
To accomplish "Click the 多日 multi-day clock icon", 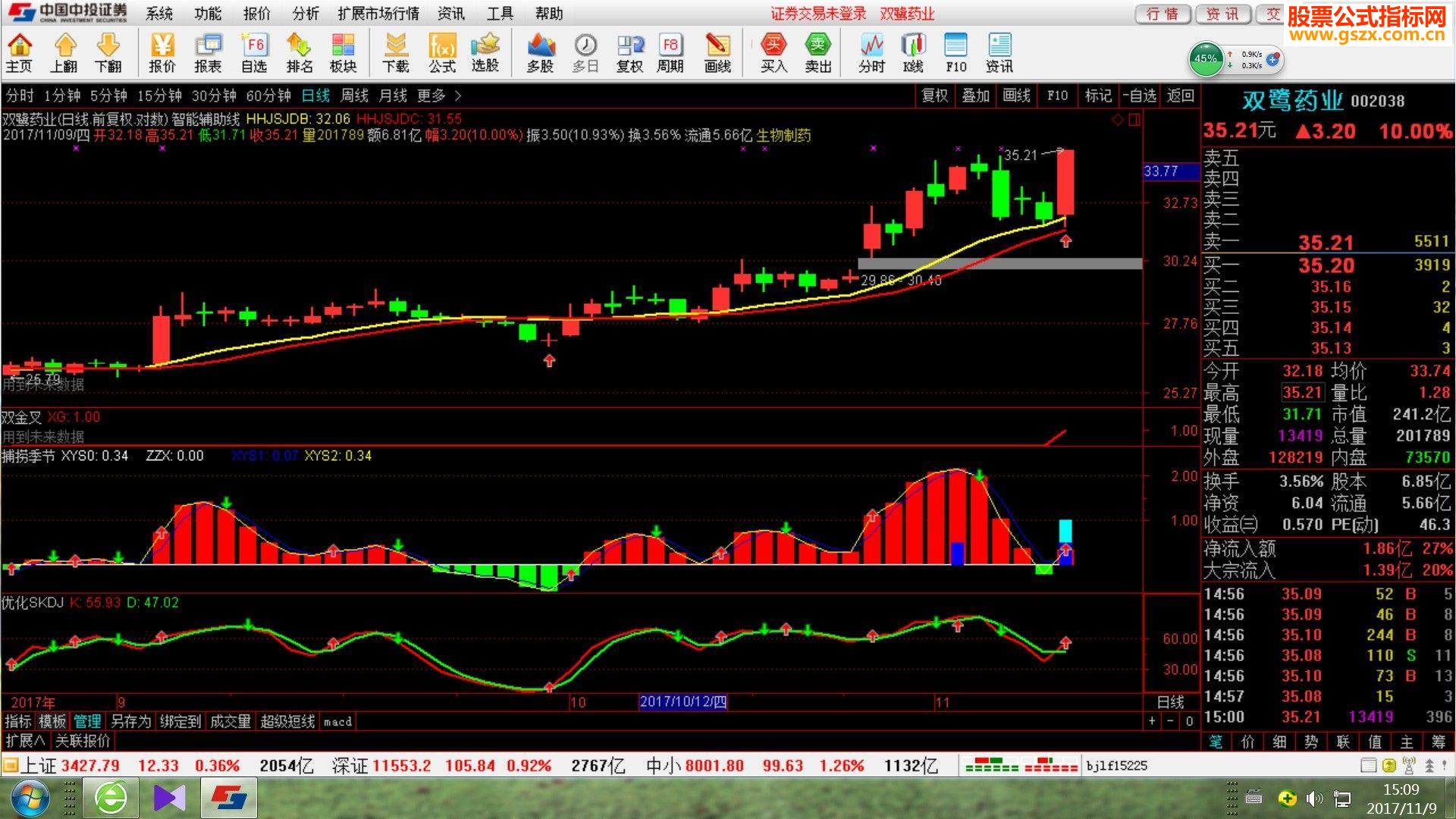I will pyautogui.click(x=585, y=53).
